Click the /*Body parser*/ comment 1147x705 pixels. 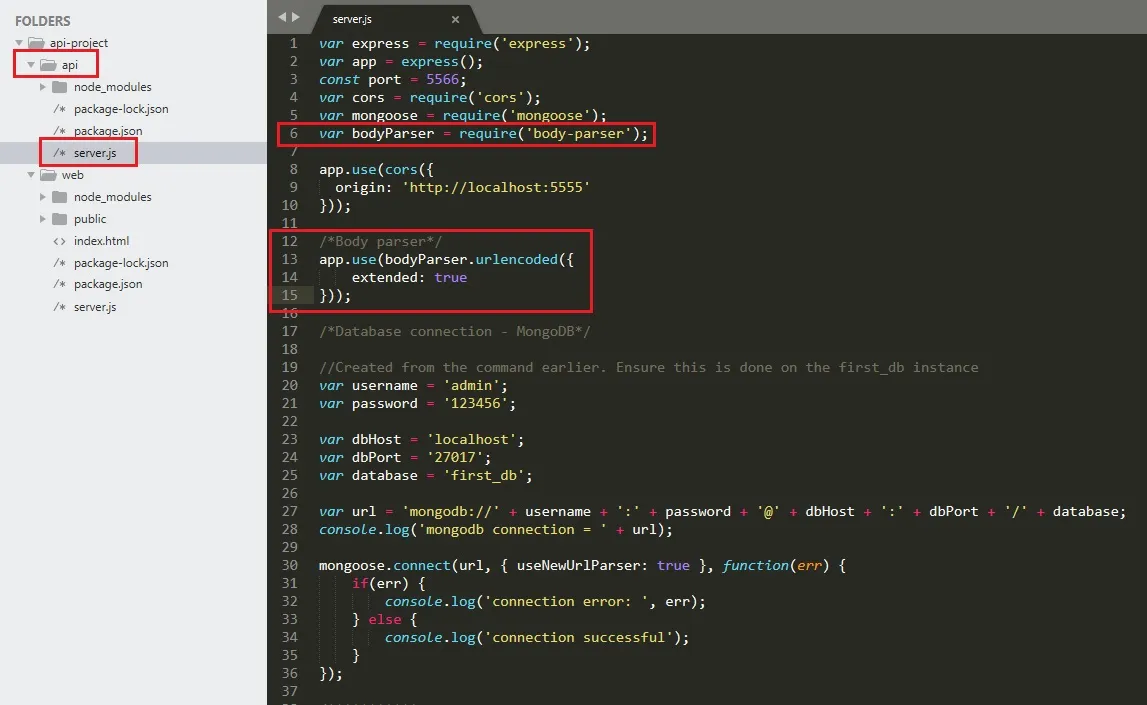[380, 241]
